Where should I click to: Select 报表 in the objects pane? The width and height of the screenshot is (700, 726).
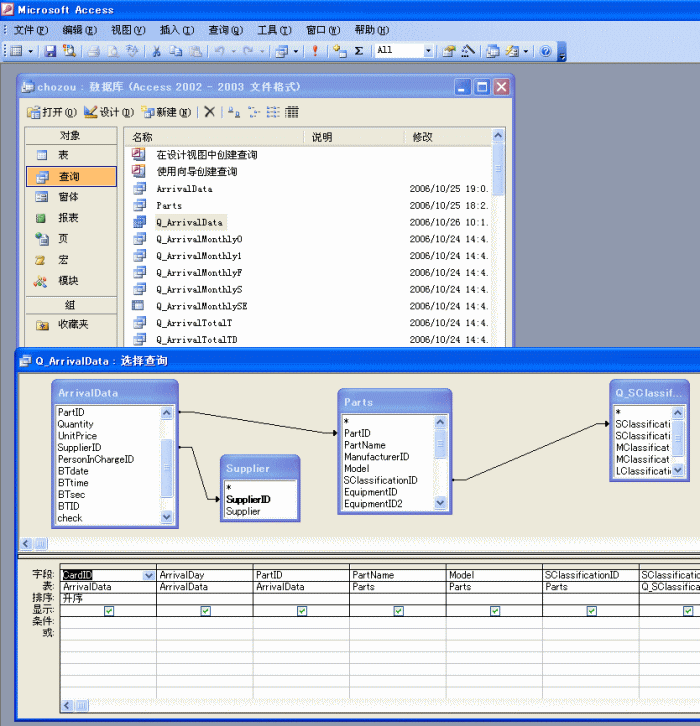71,218
